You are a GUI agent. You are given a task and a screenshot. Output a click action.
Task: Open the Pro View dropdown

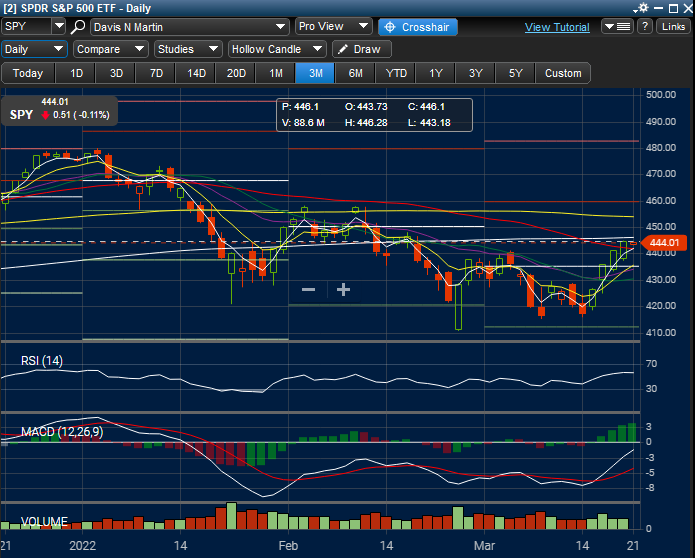(333, 27)
